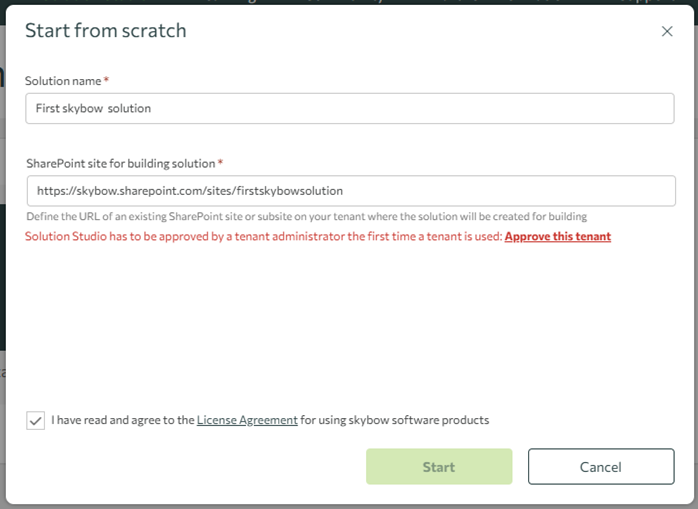
Task: Open the License Agreement link
Action: (x=247, y=420)
